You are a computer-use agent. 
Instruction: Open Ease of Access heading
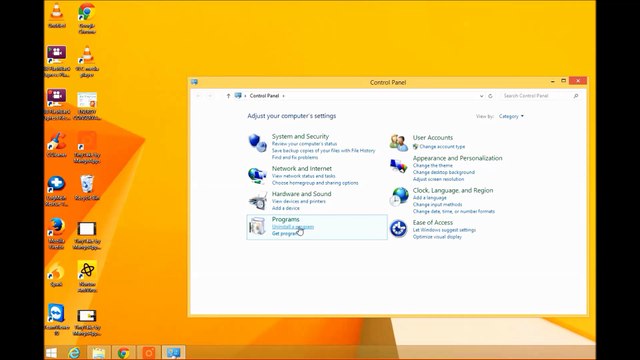pyautogui.click(x=433, y=222)
